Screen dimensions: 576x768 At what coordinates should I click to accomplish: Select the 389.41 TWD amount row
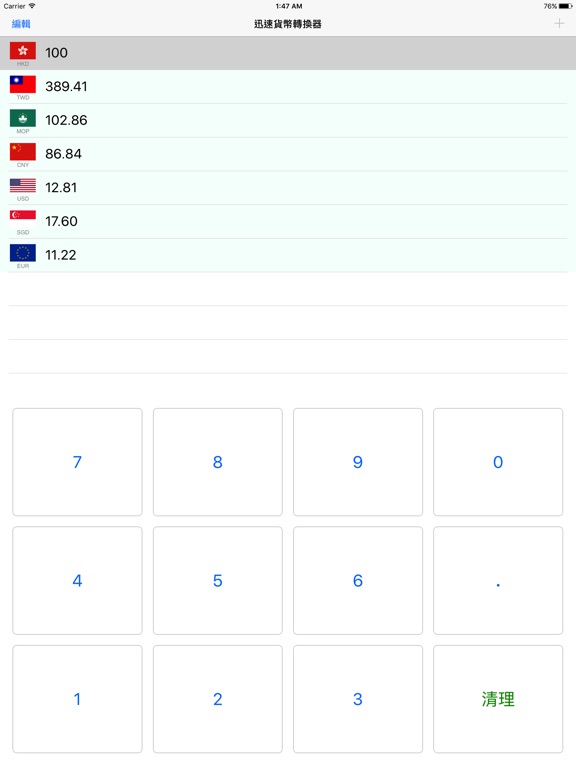click(288, 87)
